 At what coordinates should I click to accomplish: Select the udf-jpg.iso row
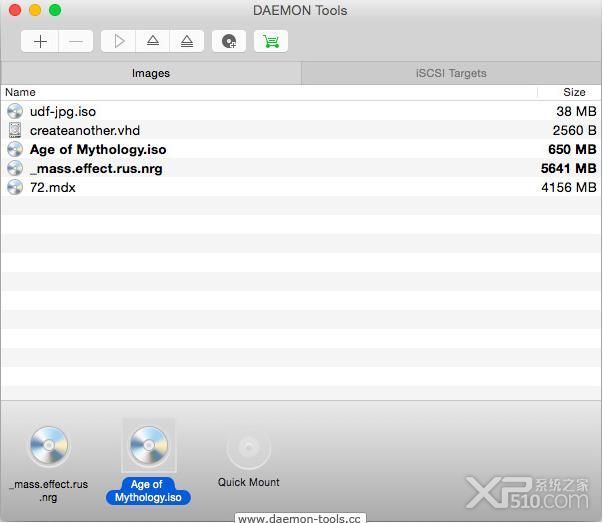pyautogui.click(x=301, y=112)
